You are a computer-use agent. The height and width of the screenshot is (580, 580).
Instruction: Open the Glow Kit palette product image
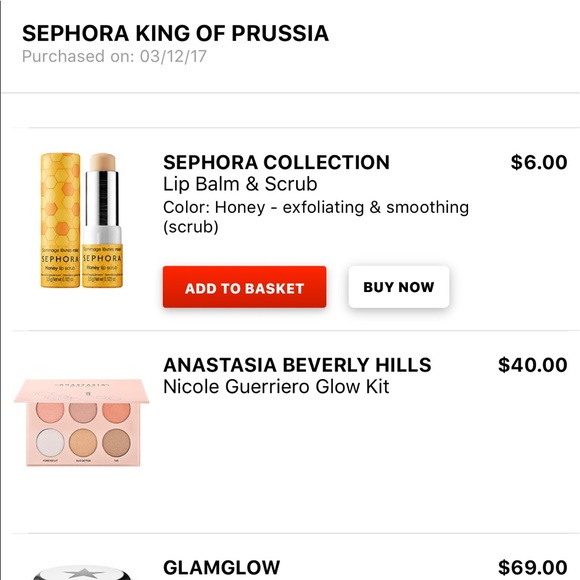(x=82, y=422)
